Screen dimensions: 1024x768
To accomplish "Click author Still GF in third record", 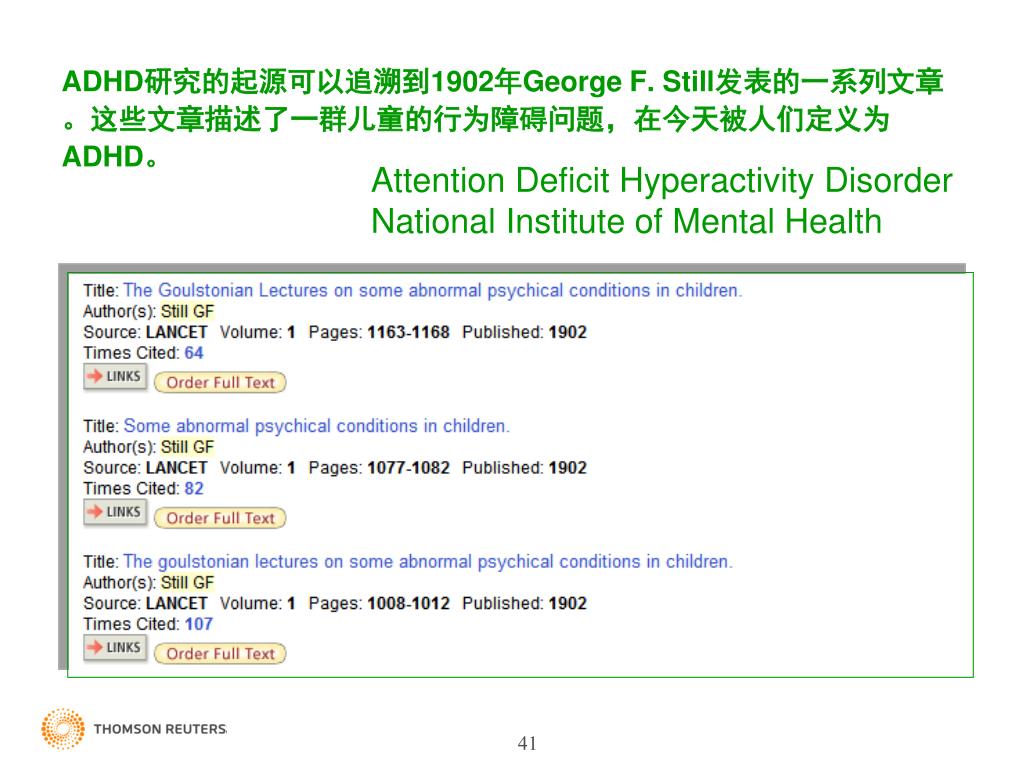I will pos(187,583).
